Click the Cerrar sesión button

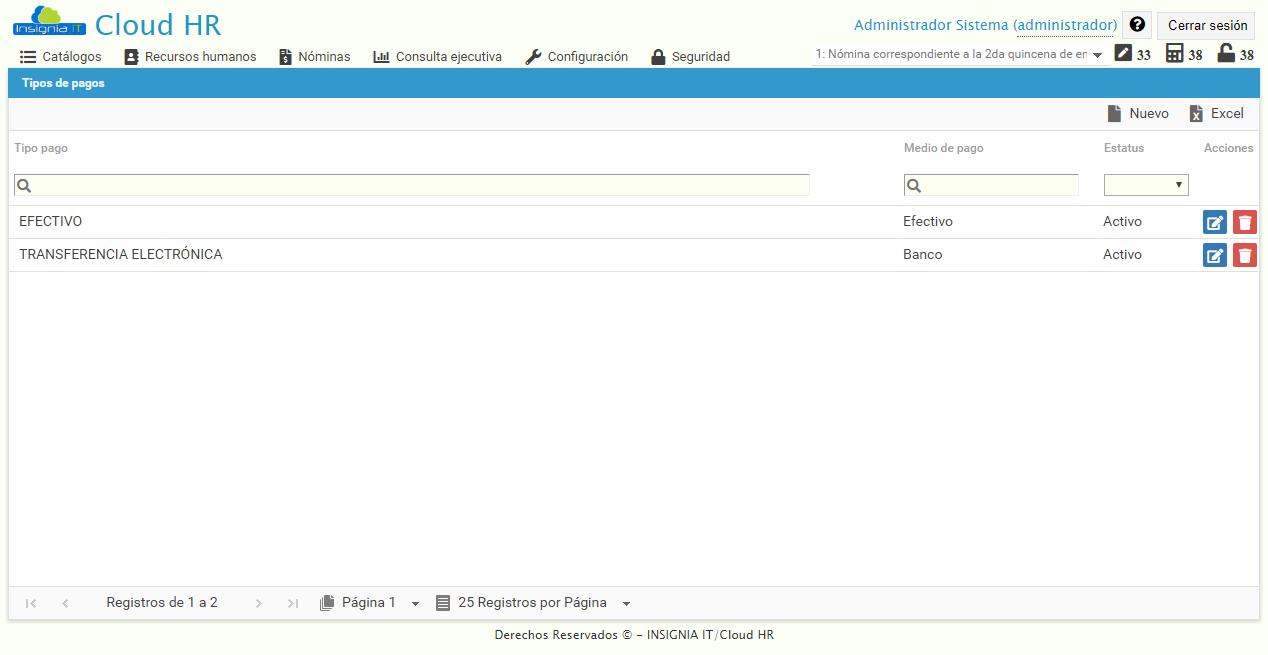(1206, 24)
